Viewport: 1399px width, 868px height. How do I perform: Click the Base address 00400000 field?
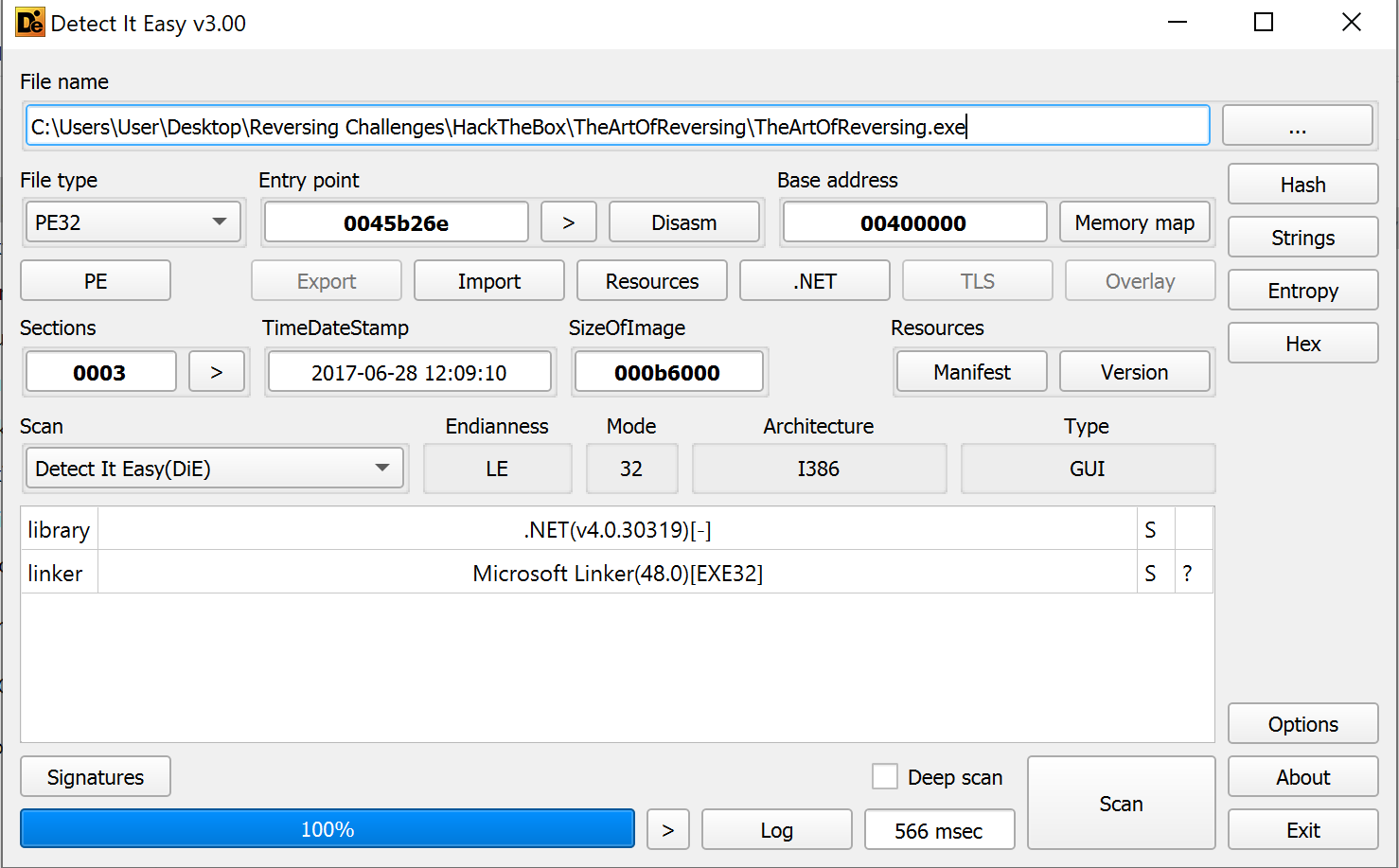coord(913,222)
